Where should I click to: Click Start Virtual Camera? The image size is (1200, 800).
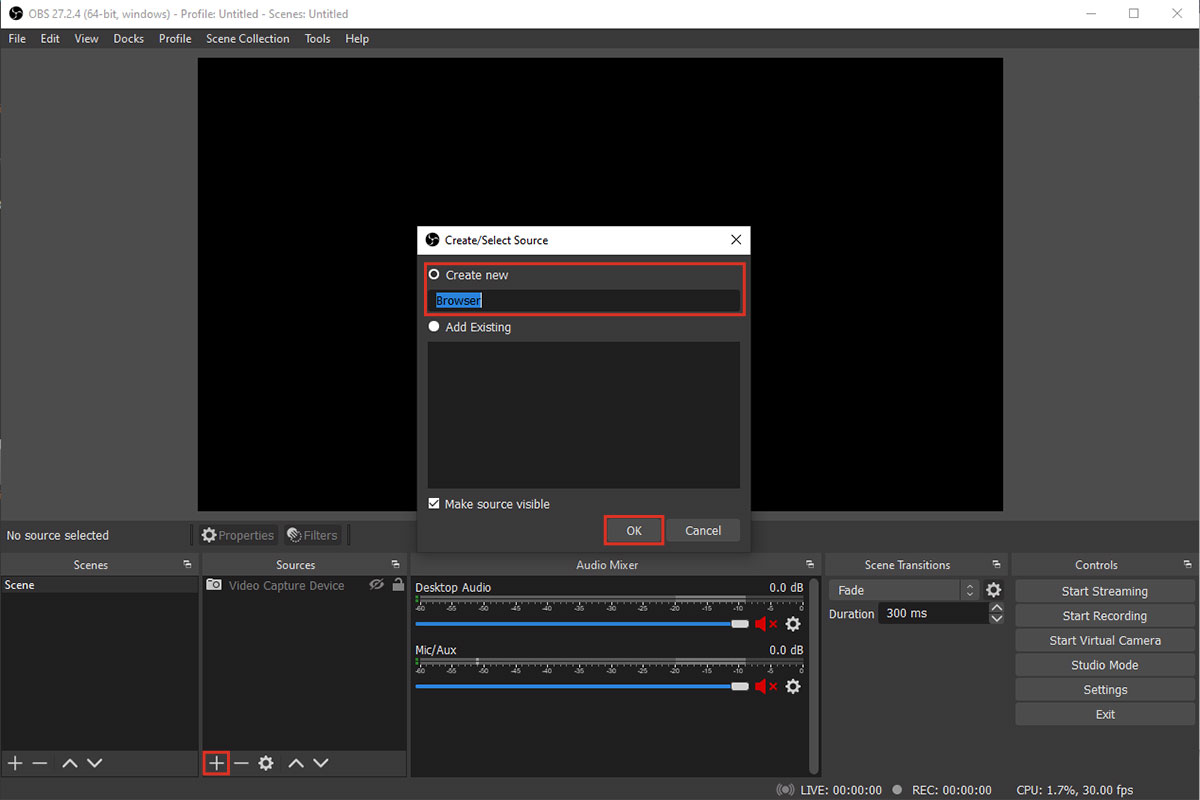pos(1105,641)
